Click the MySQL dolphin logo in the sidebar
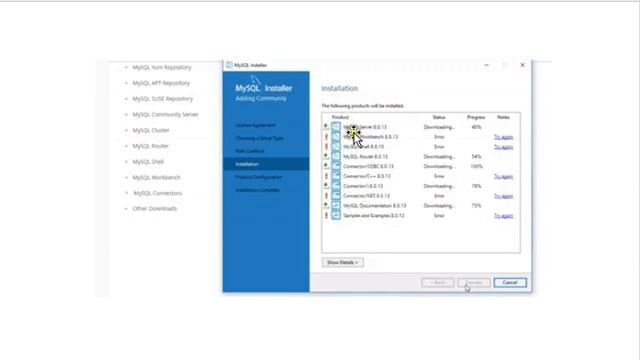Image resolution: width=640 pixels, height=360 pixels. (x=256, y=80)
